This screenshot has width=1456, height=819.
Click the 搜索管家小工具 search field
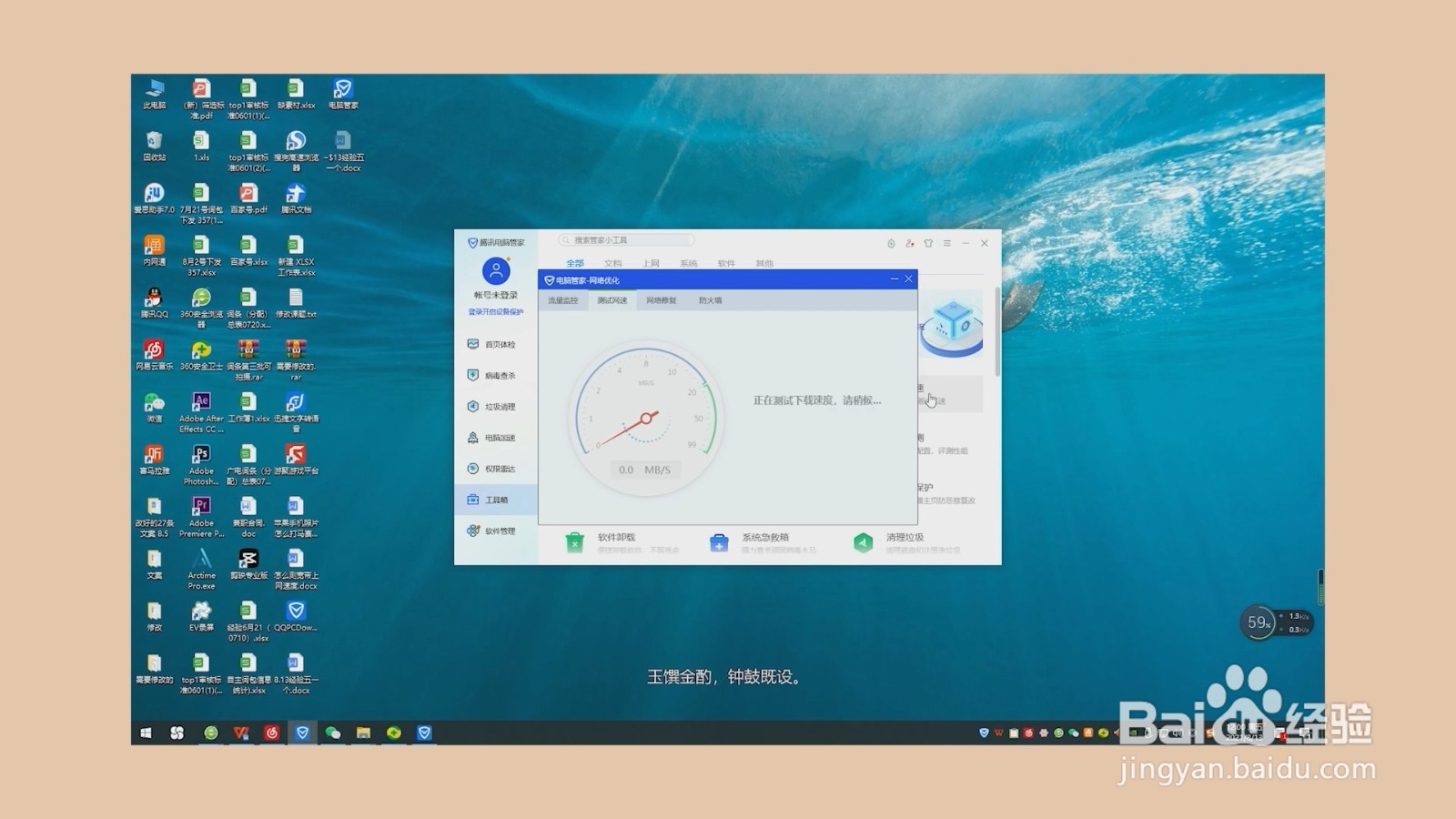(x=626, y=240)
